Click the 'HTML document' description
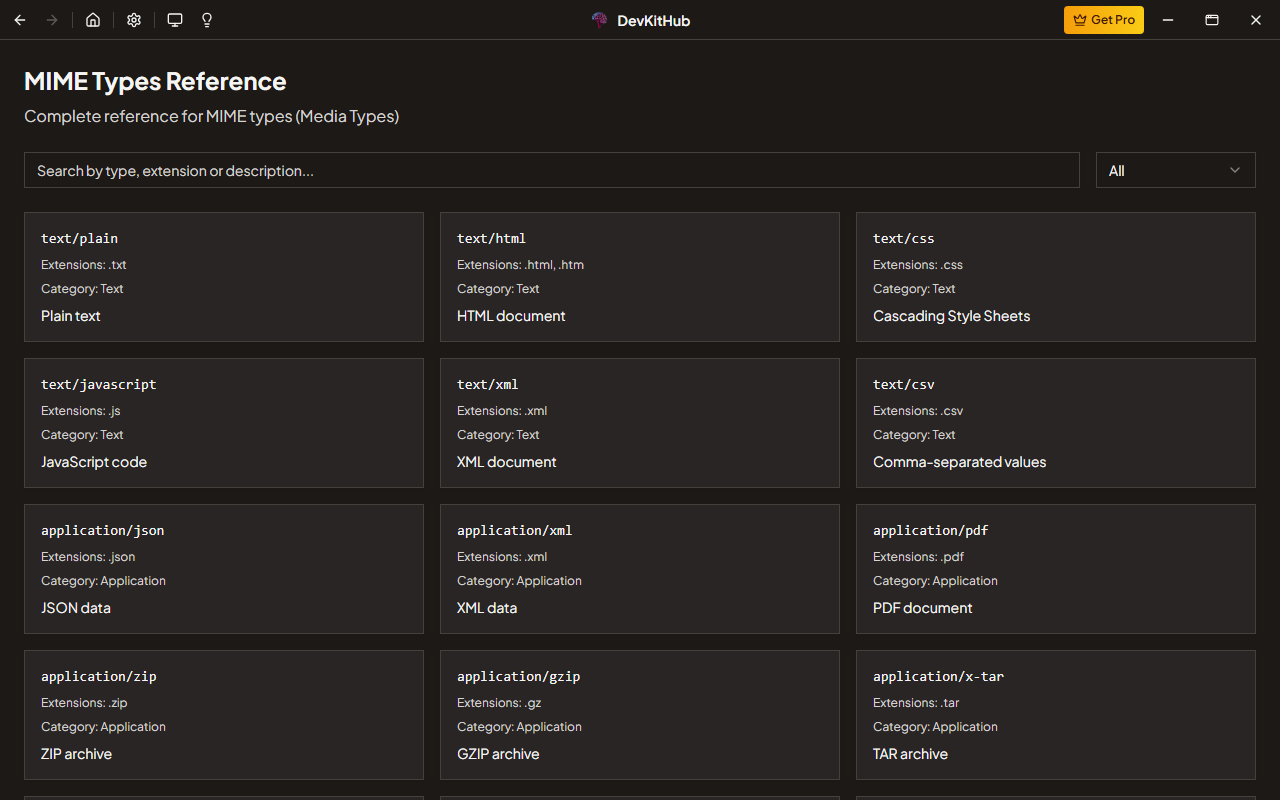1280x800 pixels. coord(511,316)
